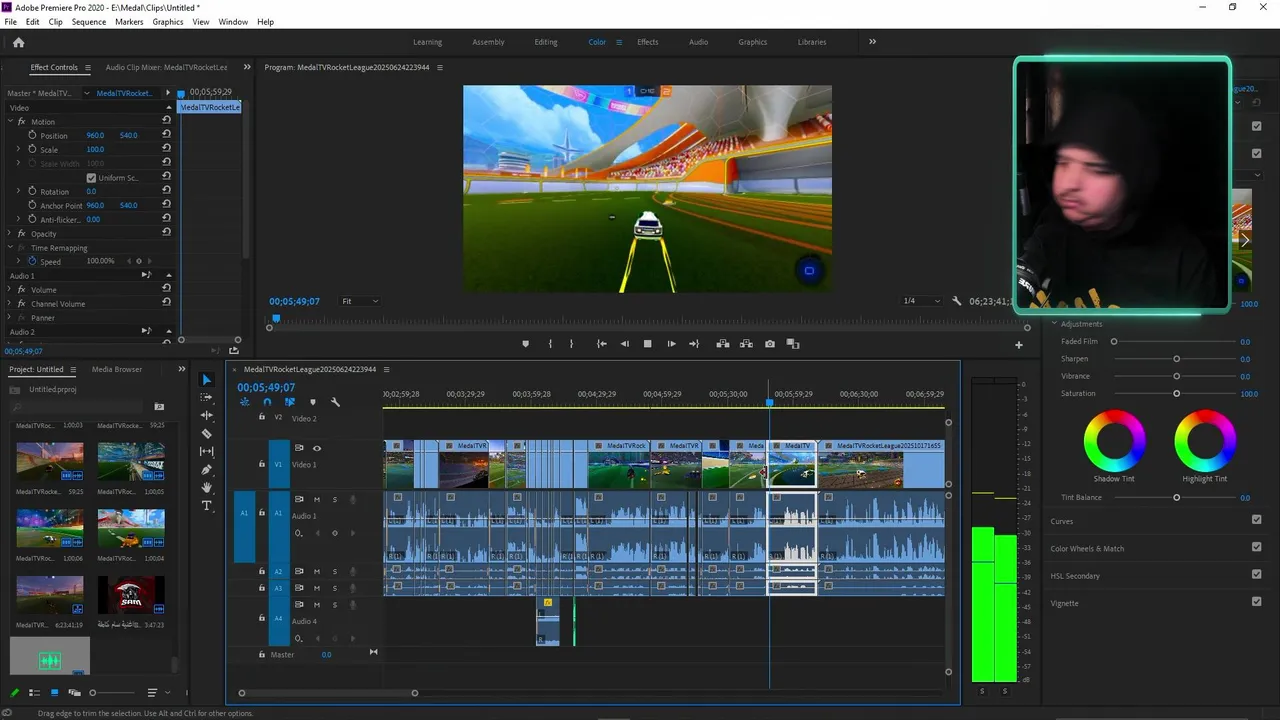Select the Pen tool

coord(207,470)
